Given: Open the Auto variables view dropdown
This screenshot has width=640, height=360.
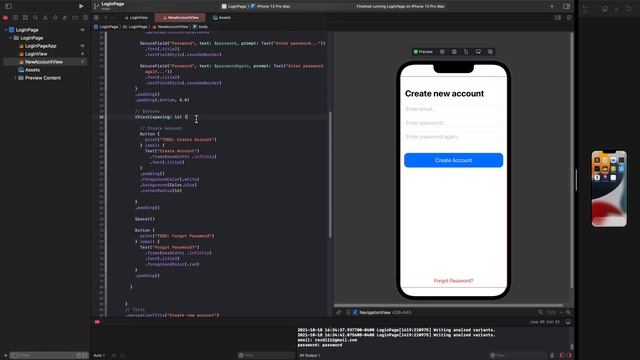Looking at the screenshot, I should (x=99, y=356).
